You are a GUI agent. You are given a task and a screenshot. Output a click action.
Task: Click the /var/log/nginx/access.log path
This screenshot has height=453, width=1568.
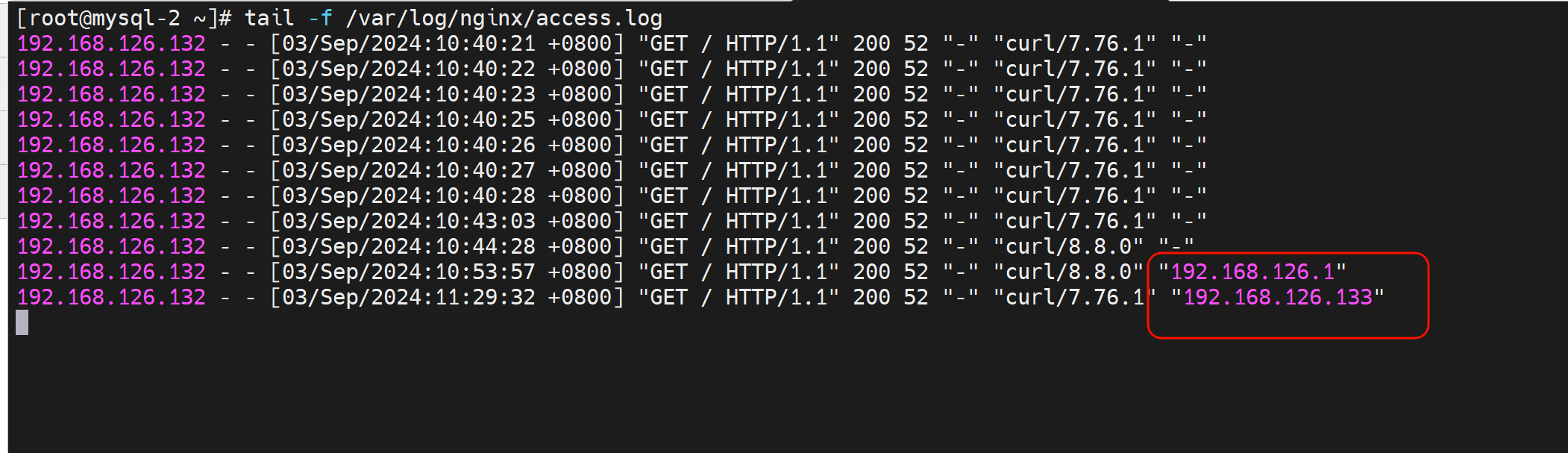click(x=504, y=18)
